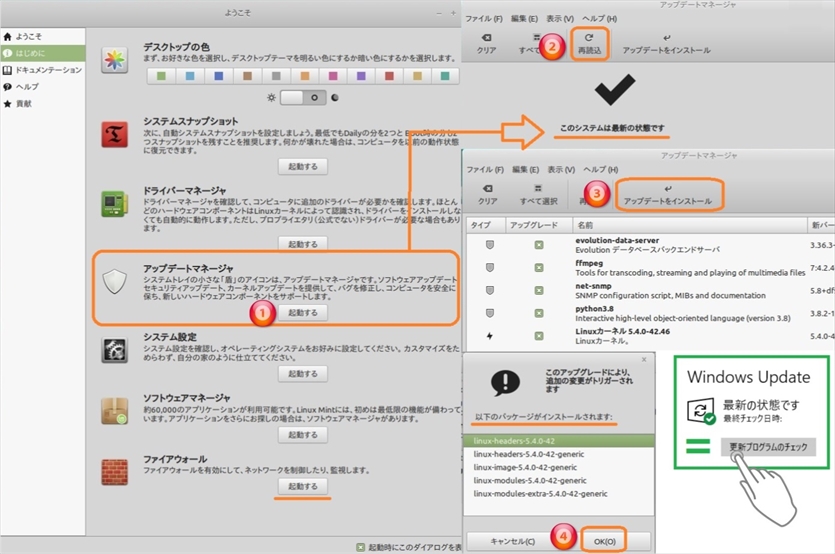This screenshot has height=554, width=835.
Task: Open ファイル(F) menu in the up-to-date Update Manager
Action: [484, 19]
